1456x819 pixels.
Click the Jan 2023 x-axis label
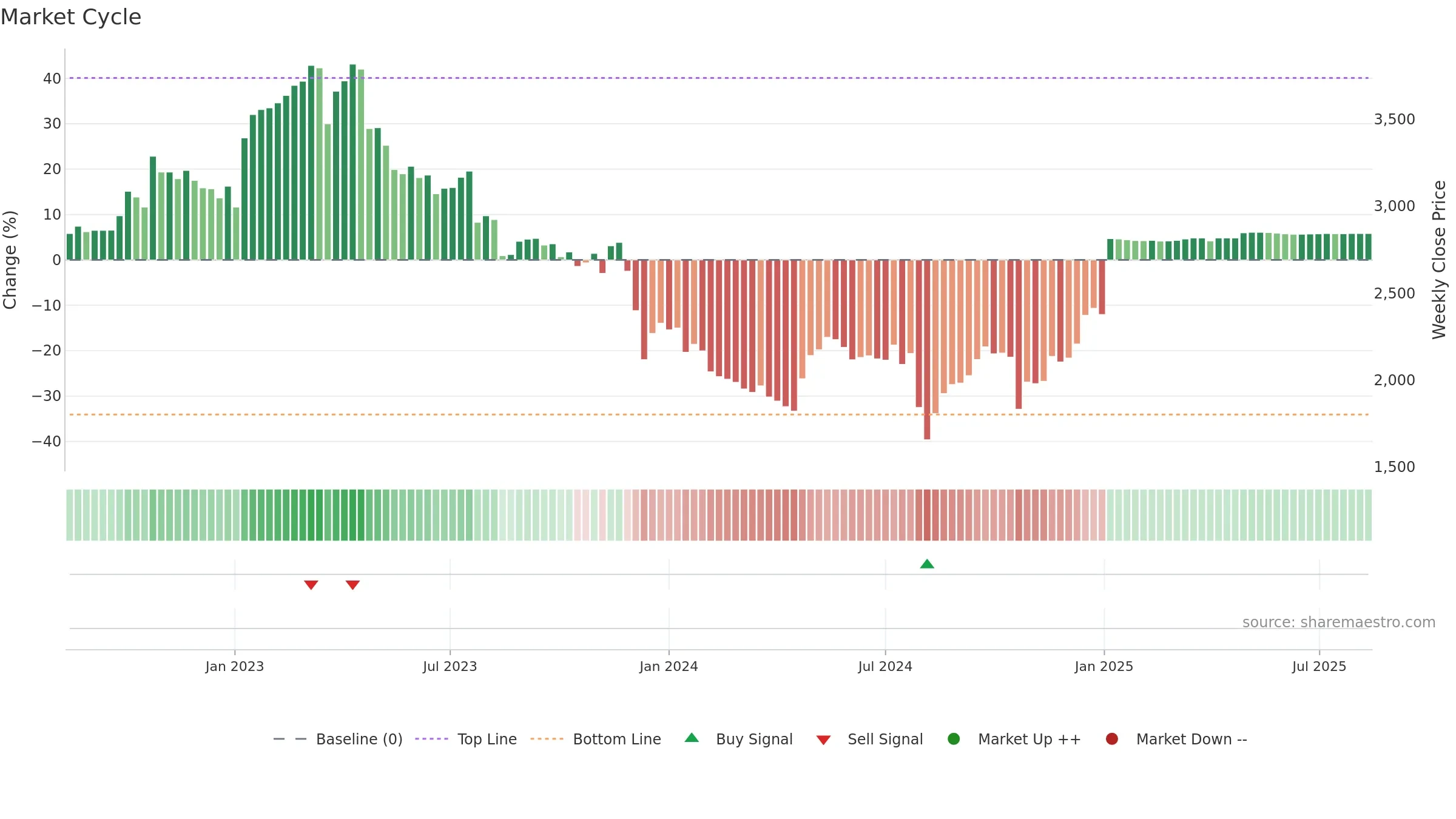235,666
